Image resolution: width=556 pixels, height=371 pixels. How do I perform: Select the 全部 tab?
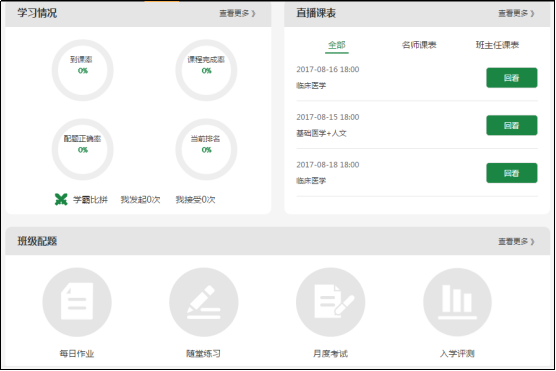337,45
